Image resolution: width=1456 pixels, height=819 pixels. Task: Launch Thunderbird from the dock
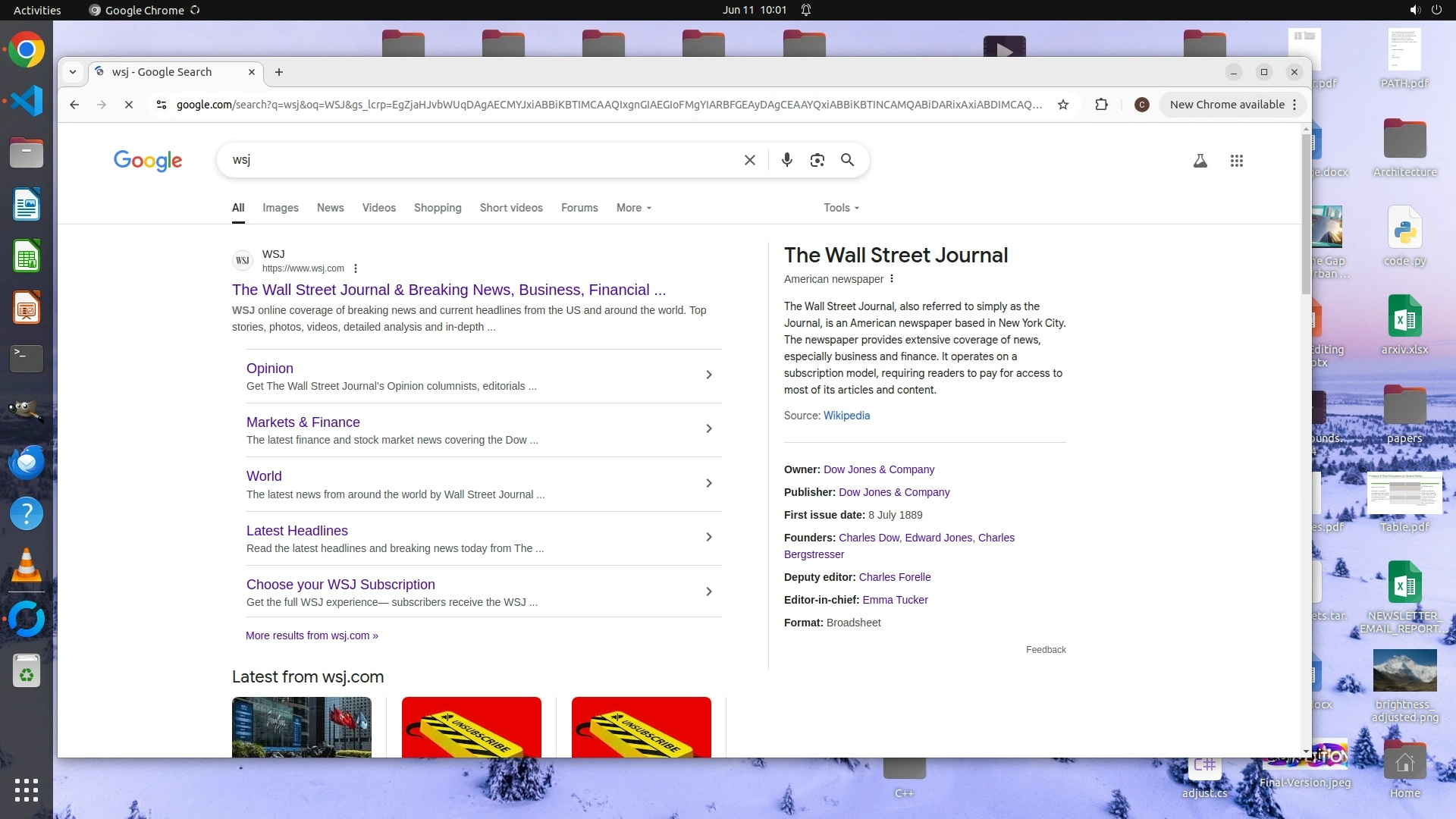[27, 462]
